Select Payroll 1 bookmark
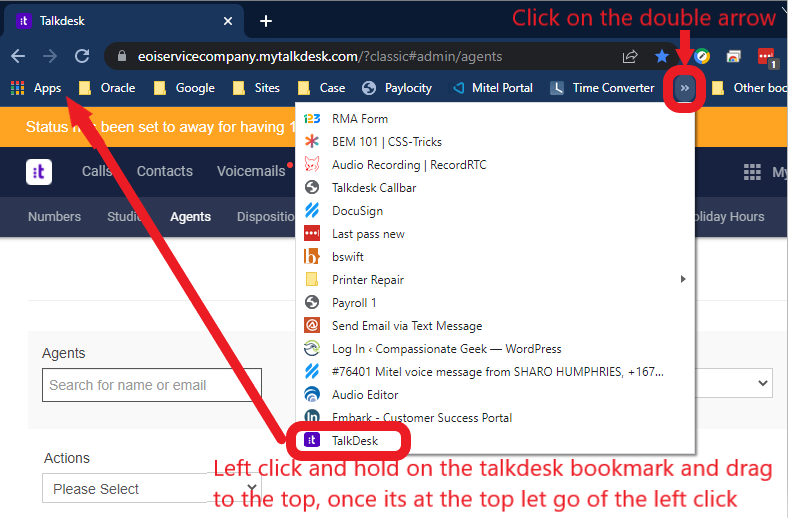 495,302
